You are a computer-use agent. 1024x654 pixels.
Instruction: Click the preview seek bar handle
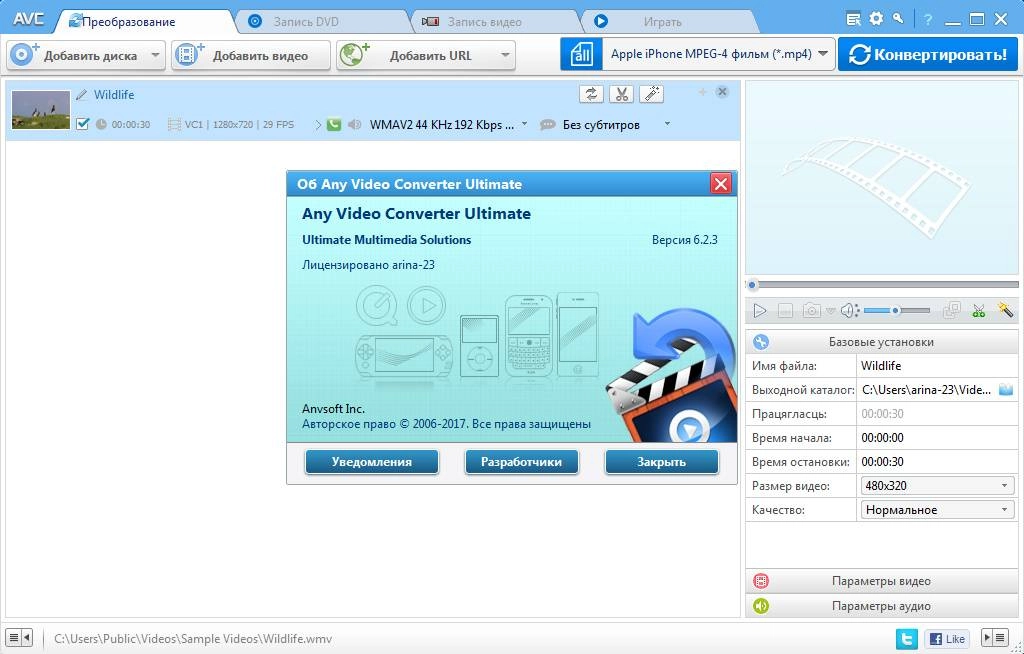click(752, 285)
